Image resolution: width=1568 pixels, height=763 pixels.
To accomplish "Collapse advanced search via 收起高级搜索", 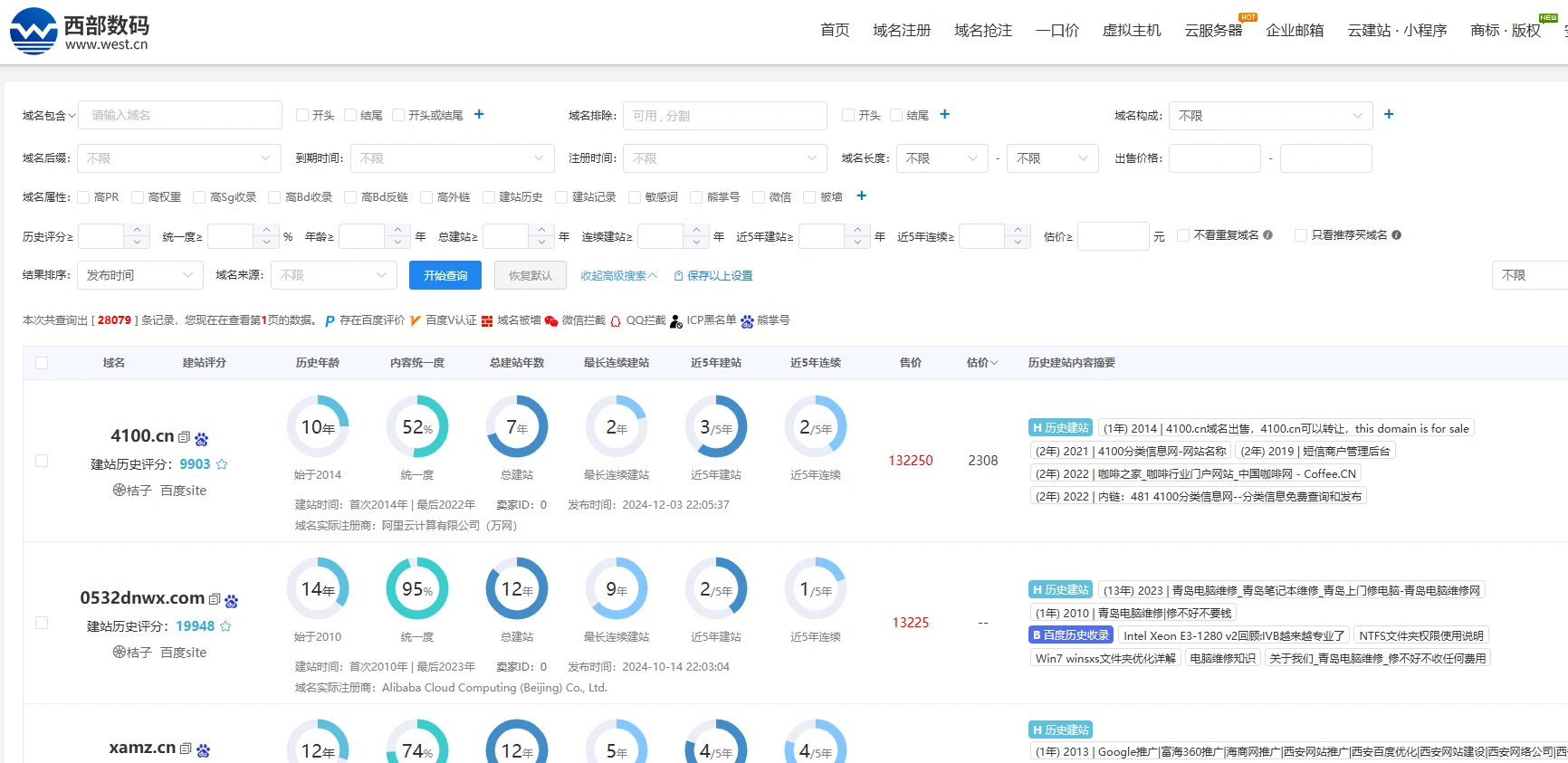I will pos(618,276).
